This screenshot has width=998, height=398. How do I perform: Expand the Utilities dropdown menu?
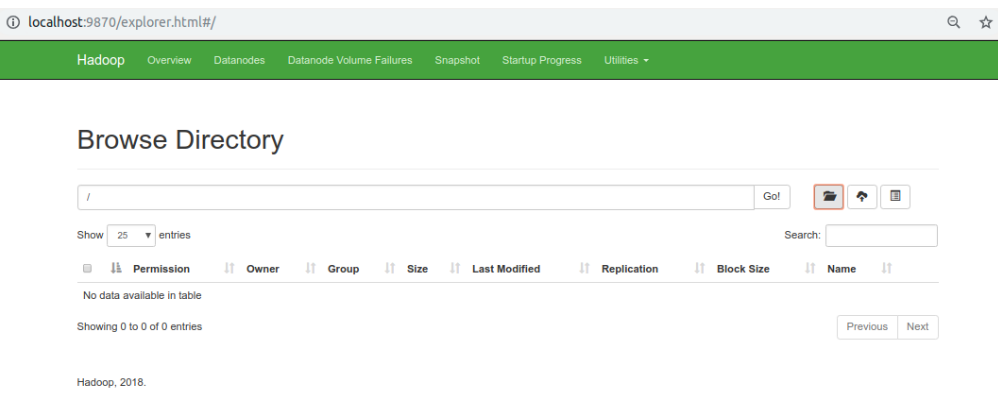[626, 60]
